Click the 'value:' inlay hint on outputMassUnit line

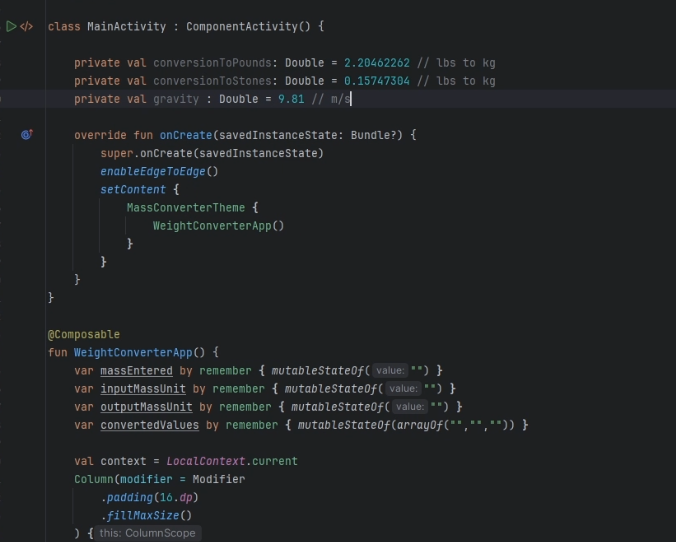click(410, 407)
